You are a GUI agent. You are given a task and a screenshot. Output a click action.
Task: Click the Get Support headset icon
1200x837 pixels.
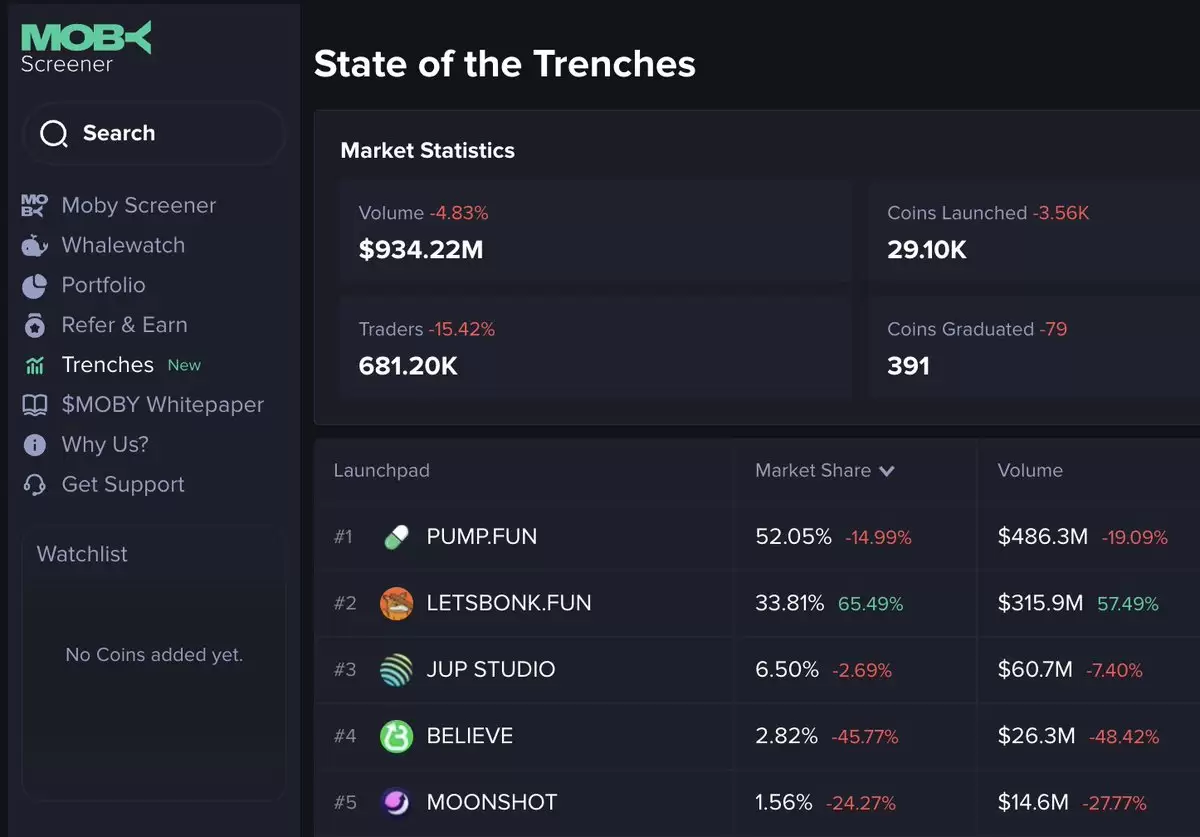34,485
